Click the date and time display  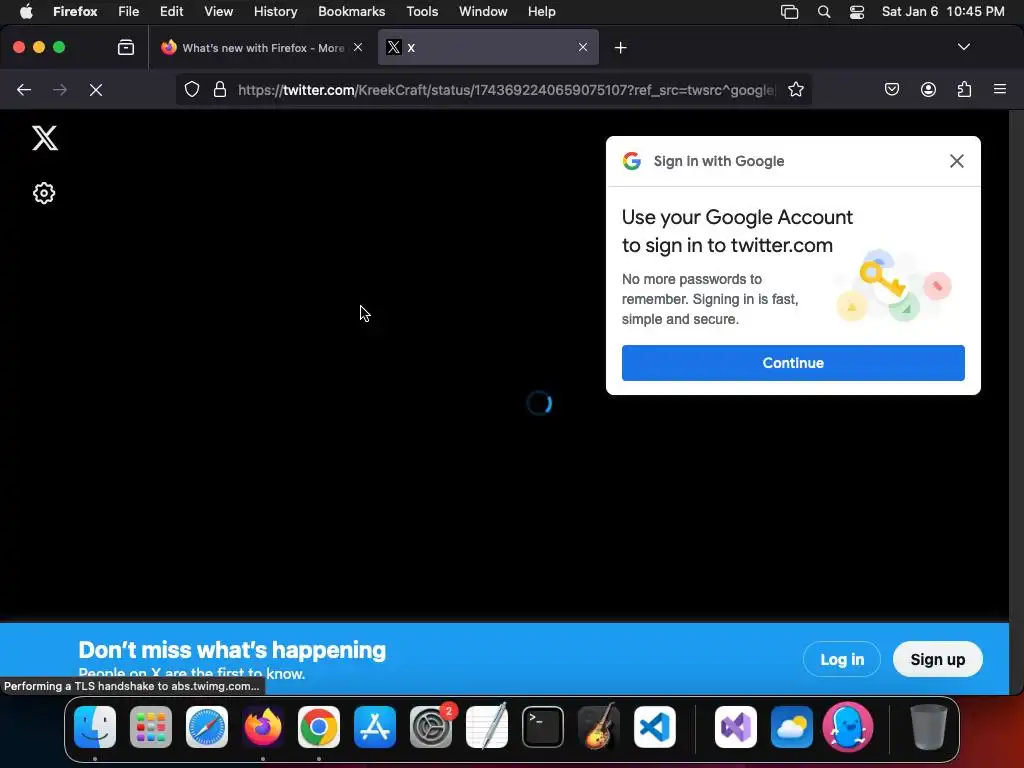942,12
